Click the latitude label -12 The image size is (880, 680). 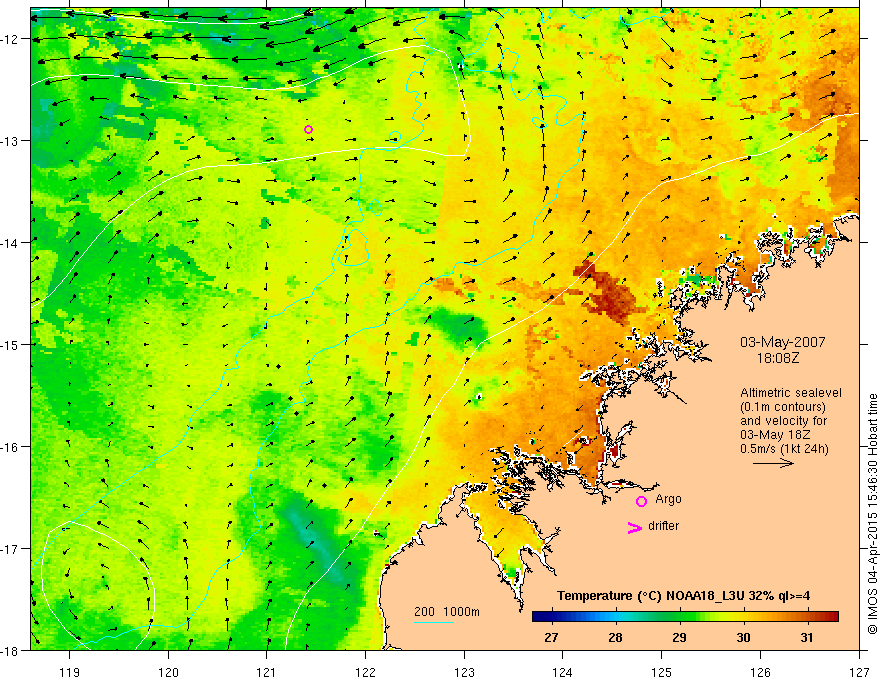pyautogui.click(x=11, y=39)
